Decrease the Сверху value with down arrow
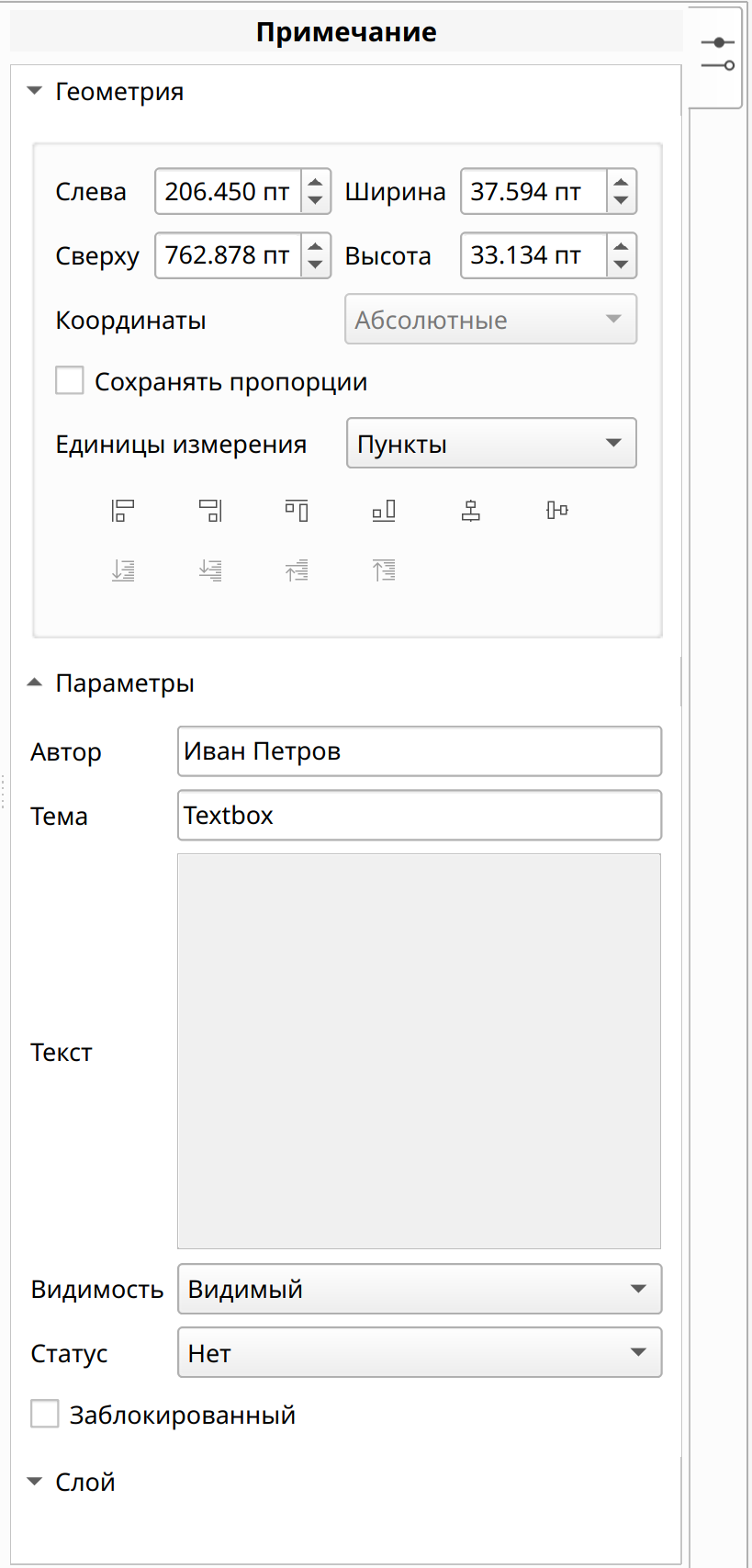The height and width of the screenshot is (1568, 752). point(316,265)
